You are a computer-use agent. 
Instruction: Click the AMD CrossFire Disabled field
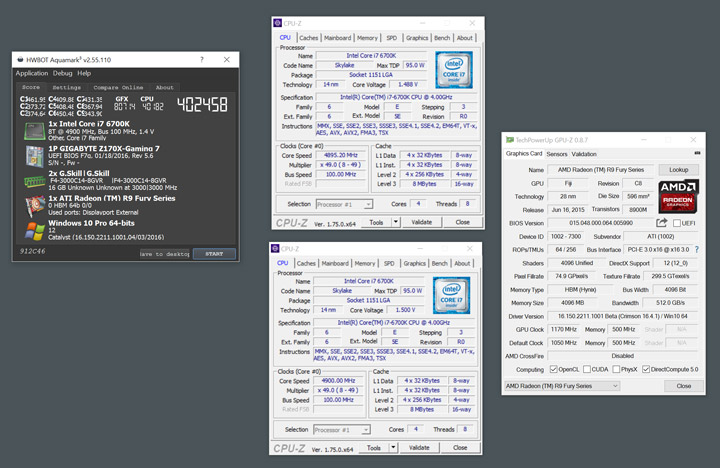623,356
